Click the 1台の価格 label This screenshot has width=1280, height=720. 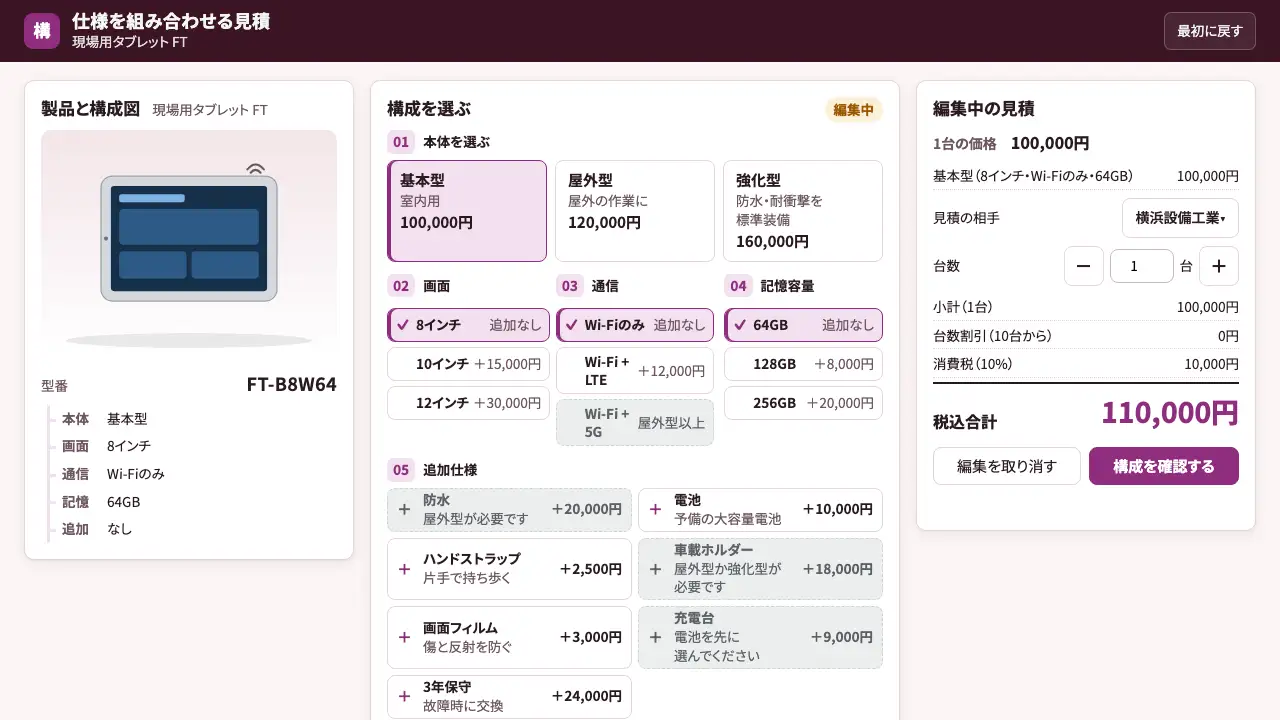965,144
